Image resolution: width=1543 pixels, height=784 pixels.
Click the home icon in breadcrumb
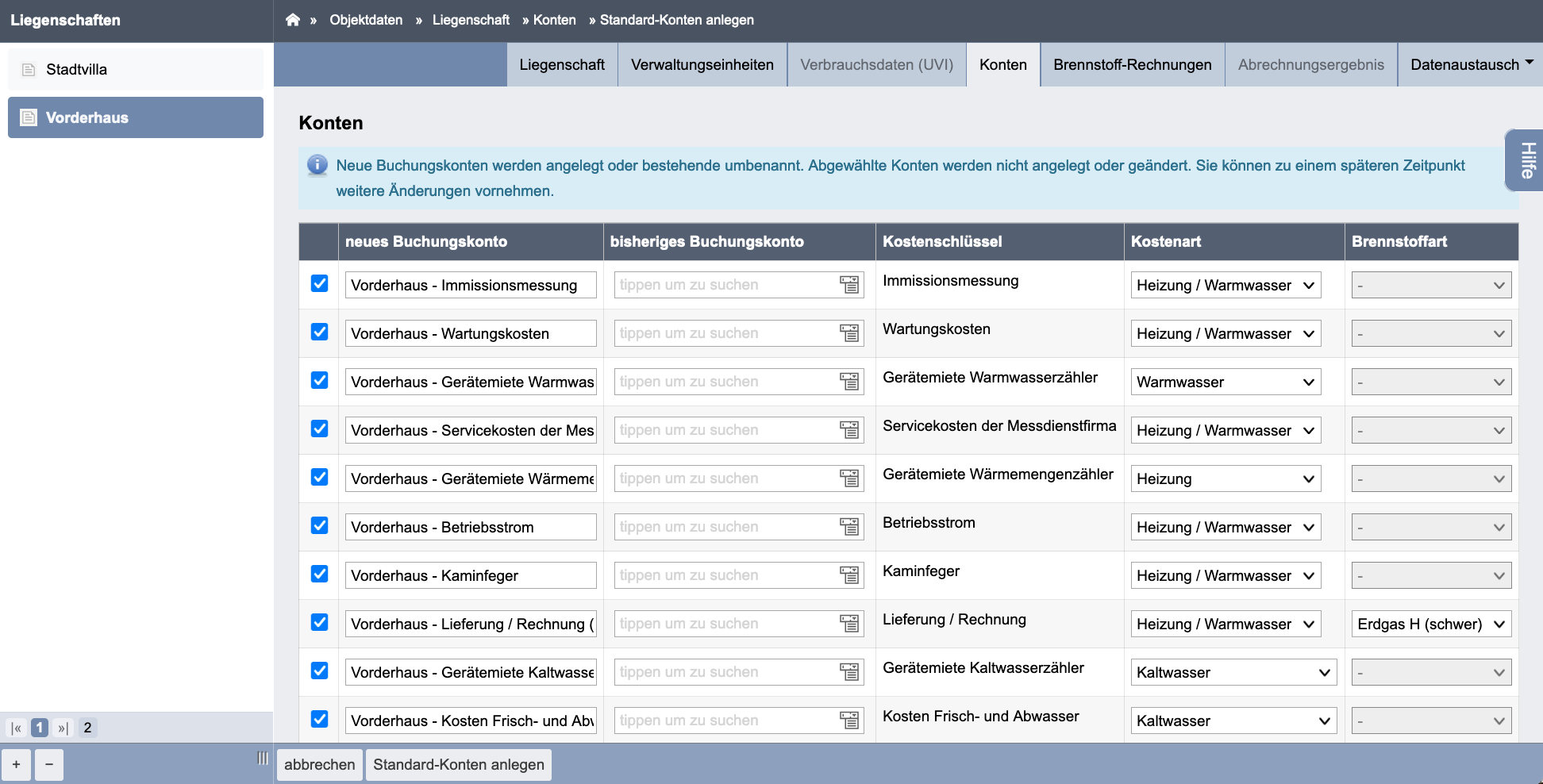coord(293,20)
